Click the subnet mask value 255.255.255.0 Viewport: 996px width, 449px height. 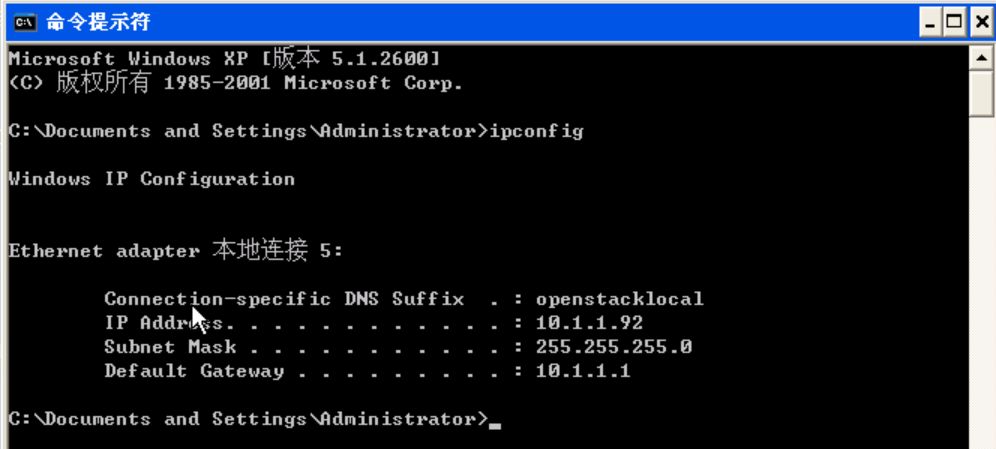coord(613,347)
